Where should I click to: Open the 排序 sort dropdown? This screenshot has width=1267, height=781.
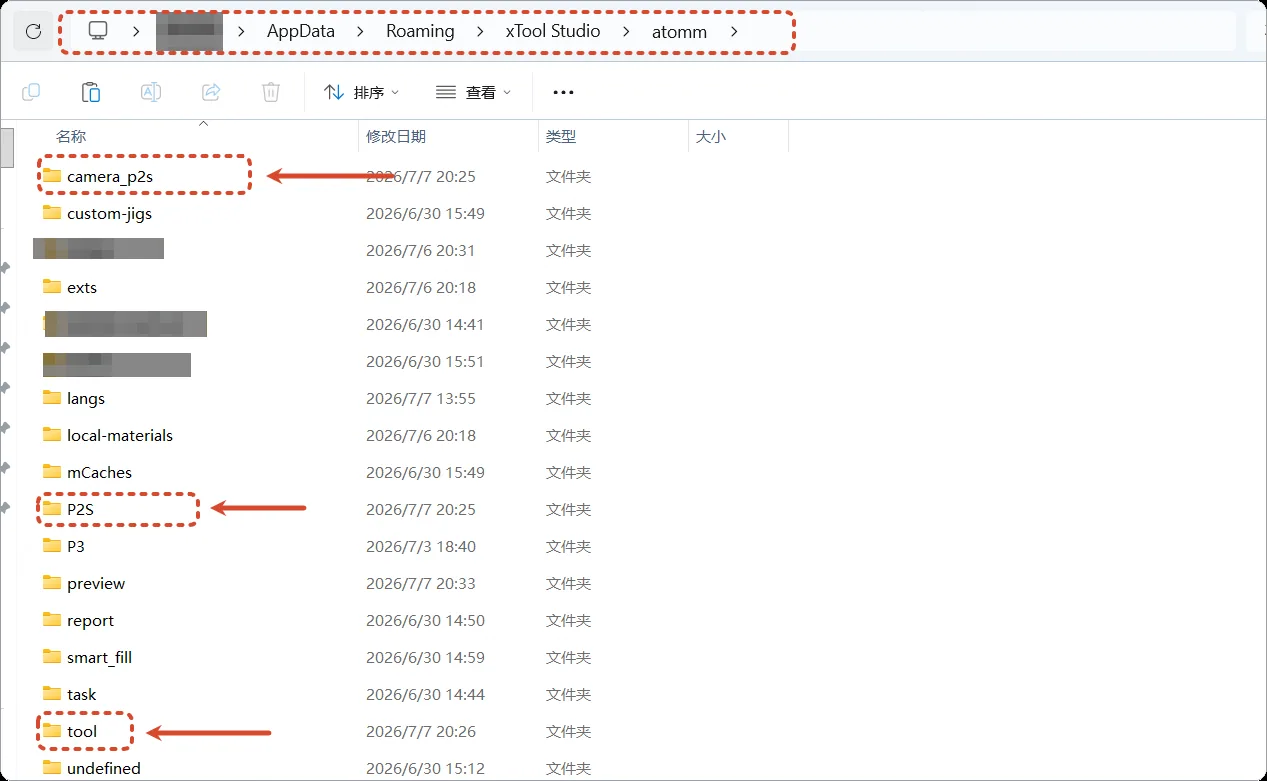click(x=361, y=92)
